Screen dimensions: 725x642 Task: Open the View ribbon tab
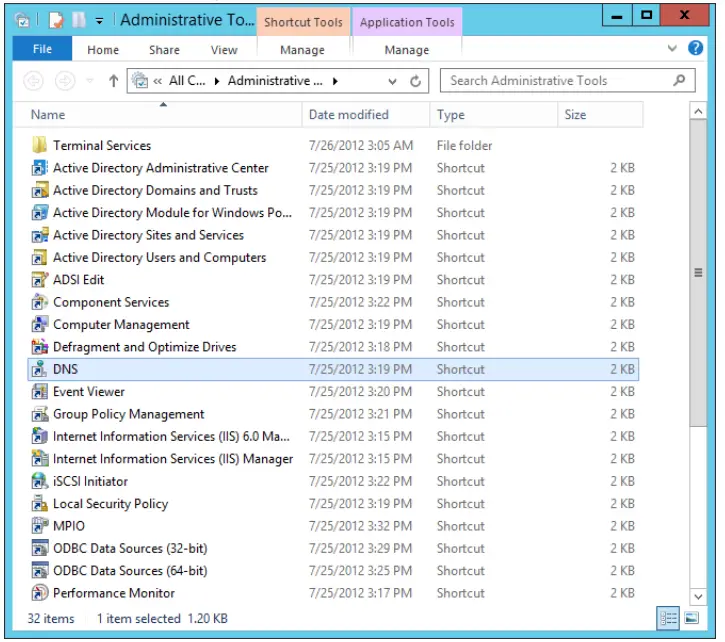(x=224, y=49)
